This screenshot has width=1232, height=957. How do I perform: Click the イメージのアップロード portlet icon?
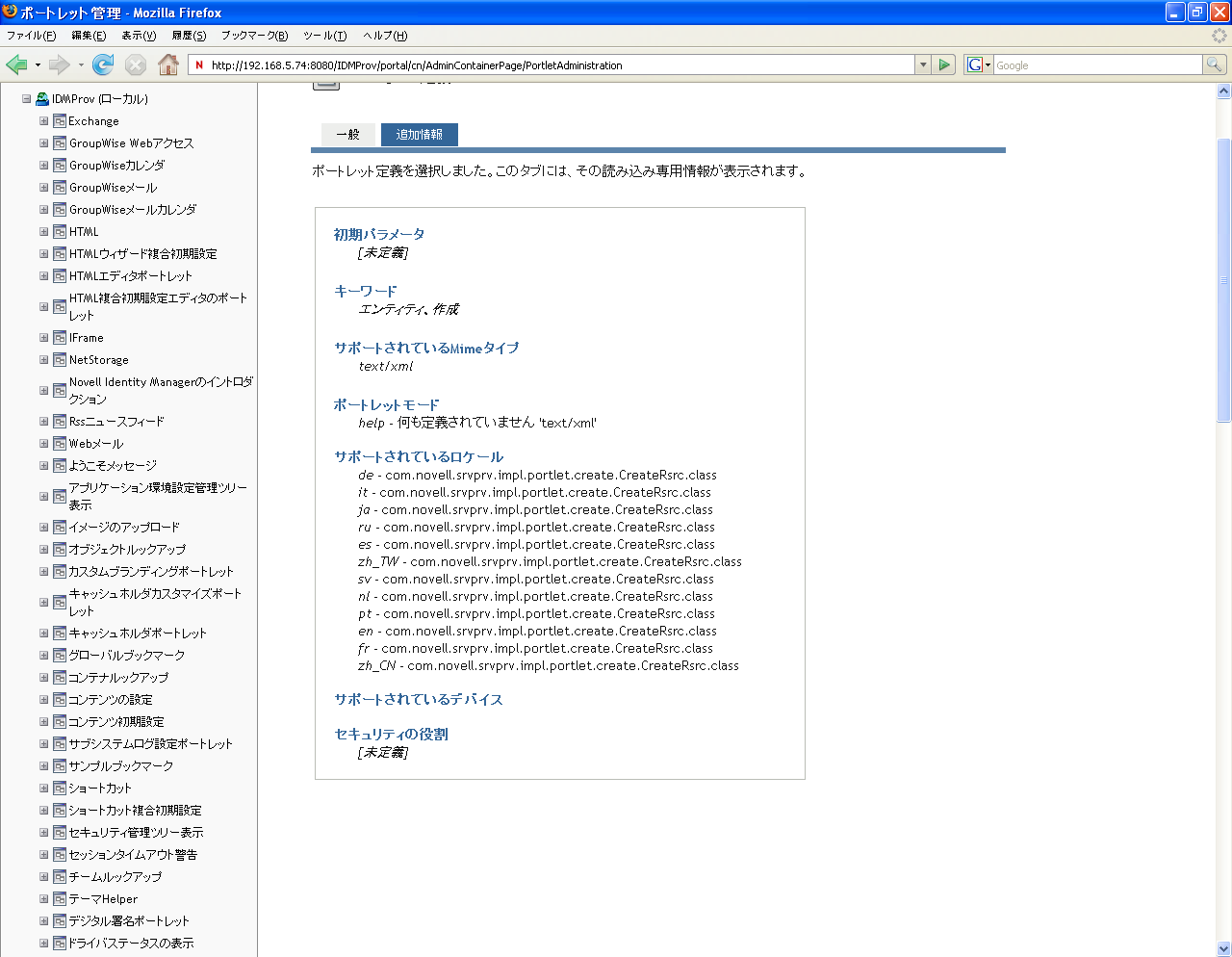tap(60, 528)
